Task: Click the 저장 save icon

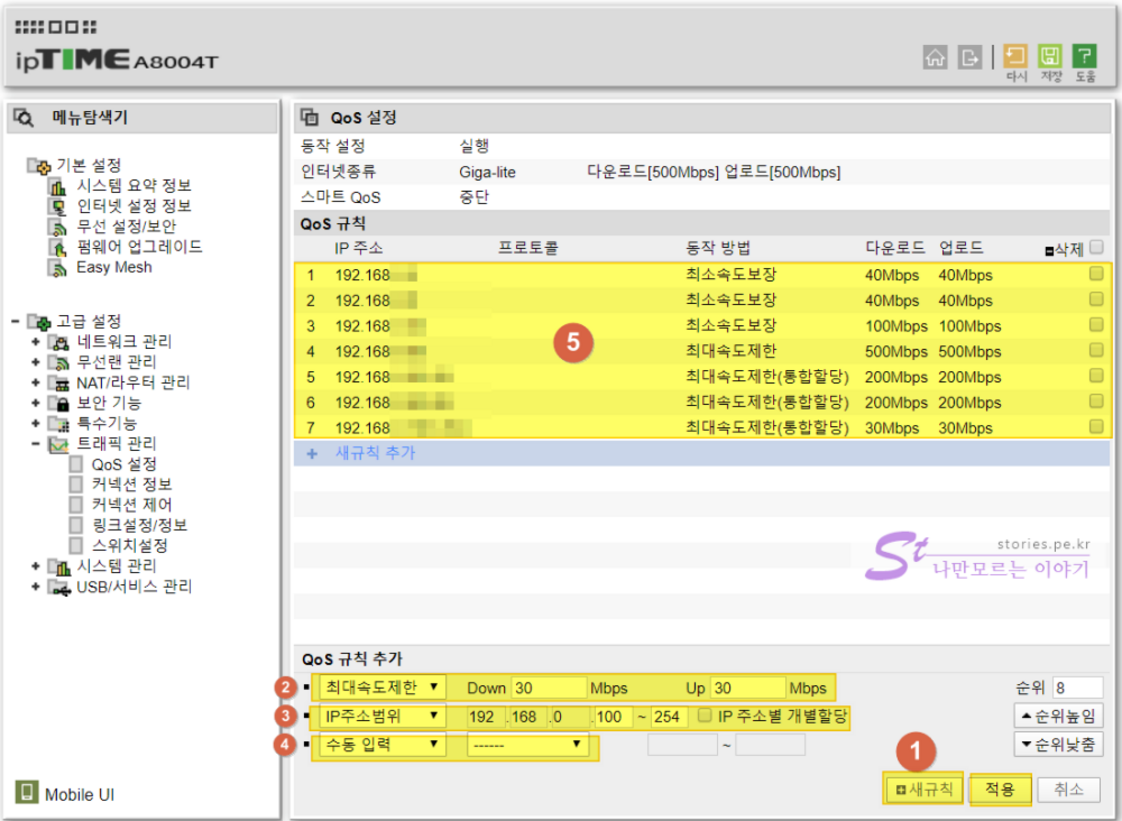Action: 1050,56
